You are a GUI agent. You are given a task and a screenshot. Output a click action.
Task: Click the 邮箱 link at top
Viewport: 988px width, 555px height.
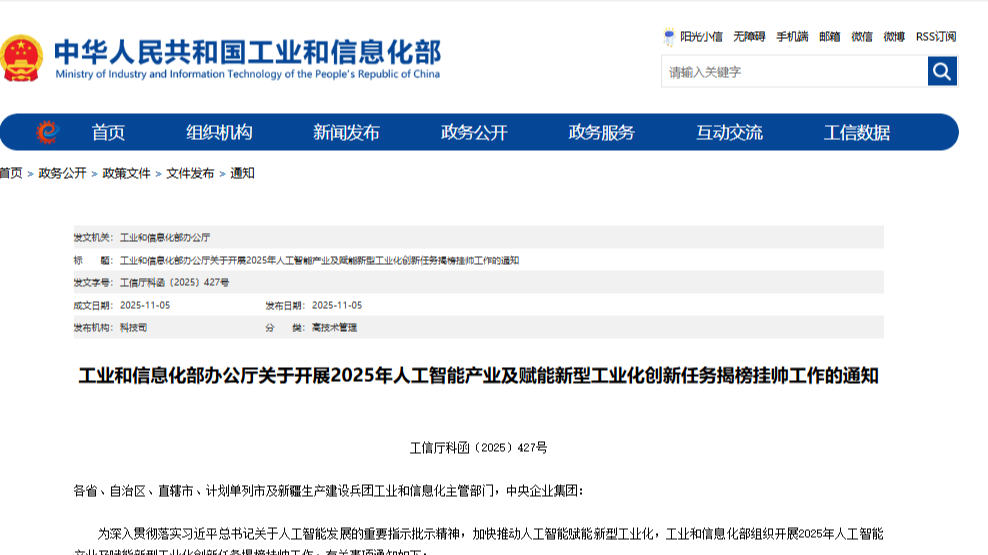tap(830, 37)
